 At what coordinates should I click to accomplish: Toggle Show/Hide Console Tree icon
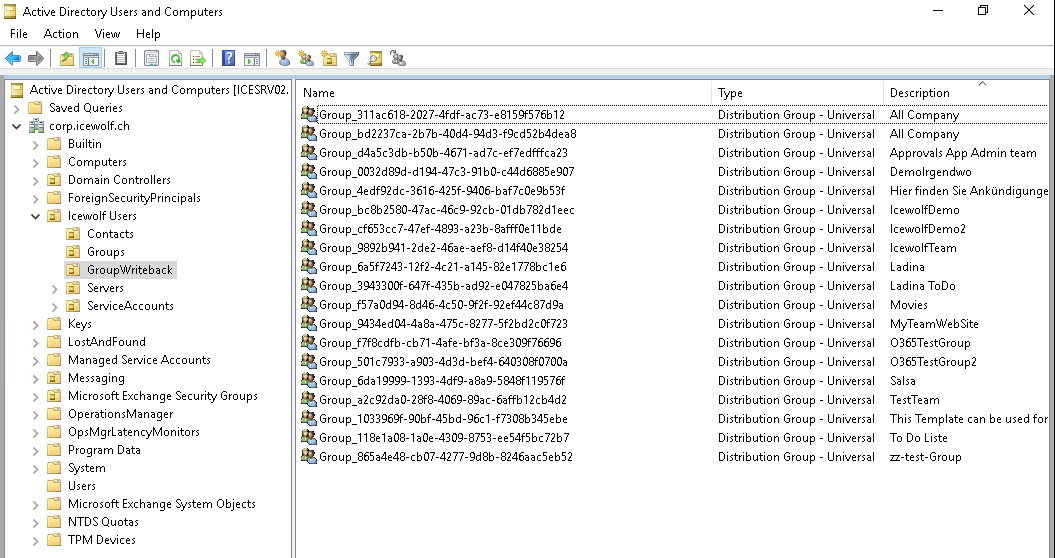click(90, 59)
